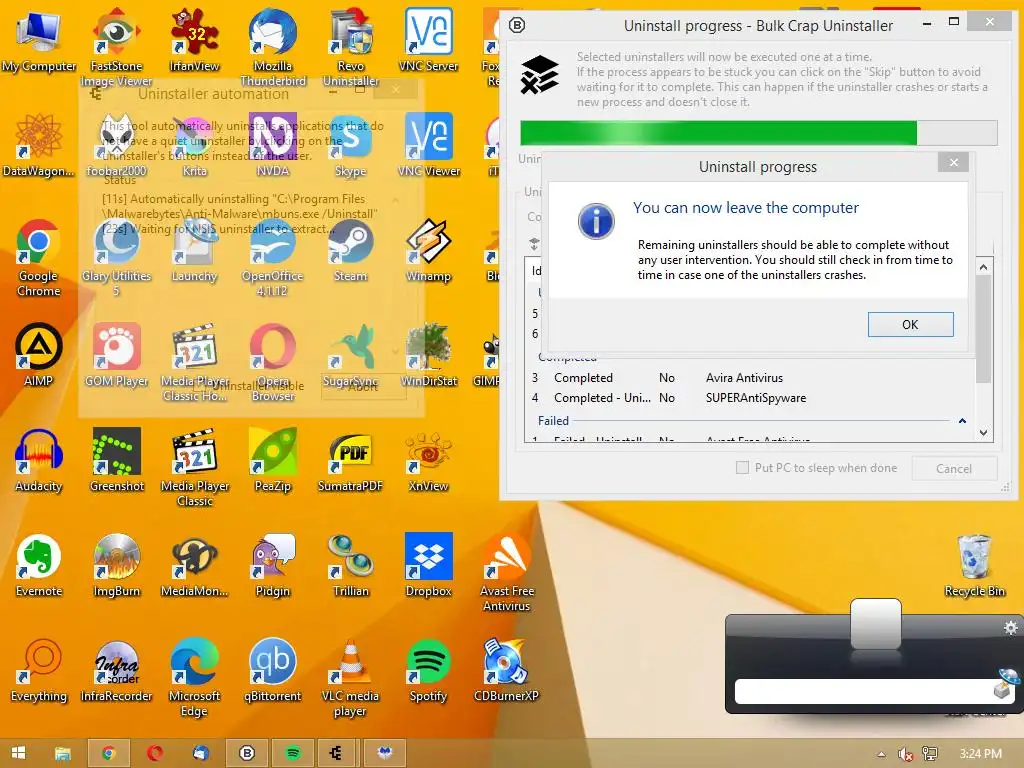This screenshot has width=1024, height=768.
Task: Open CDBurnerXP desktop icon
Action: click(507, 670)
